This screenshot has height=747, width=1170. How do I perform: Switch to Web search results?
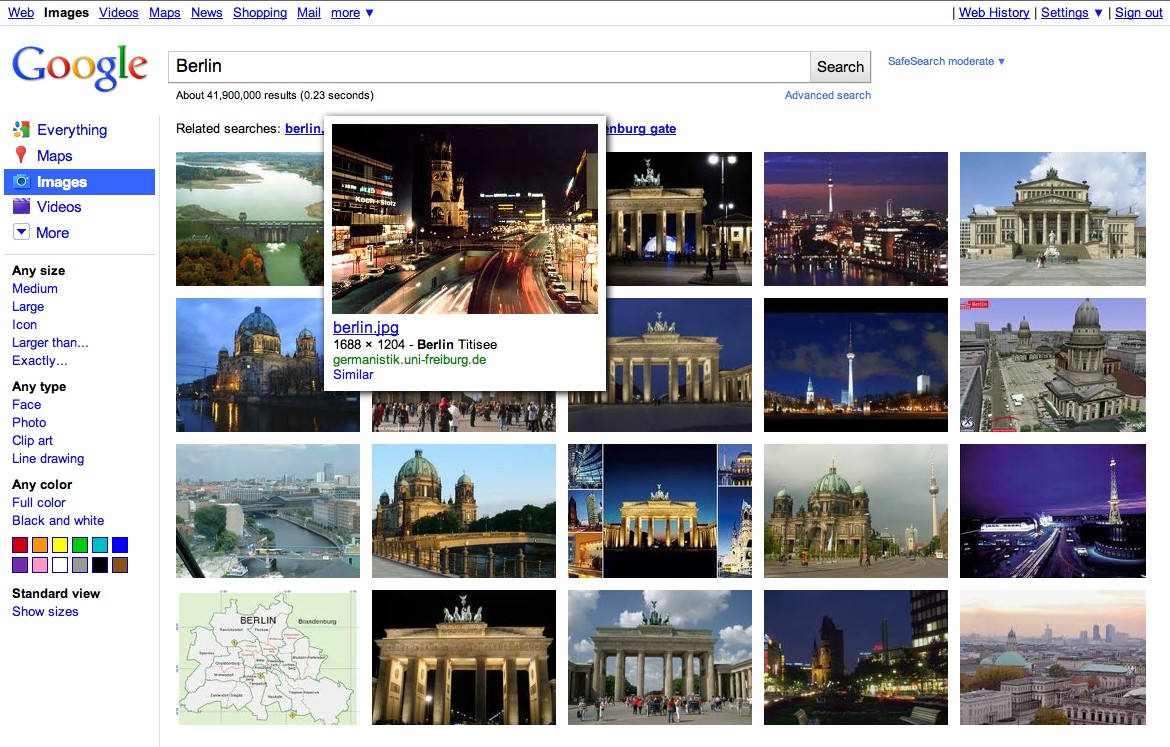pyautogui.click(x=20, y=12)
